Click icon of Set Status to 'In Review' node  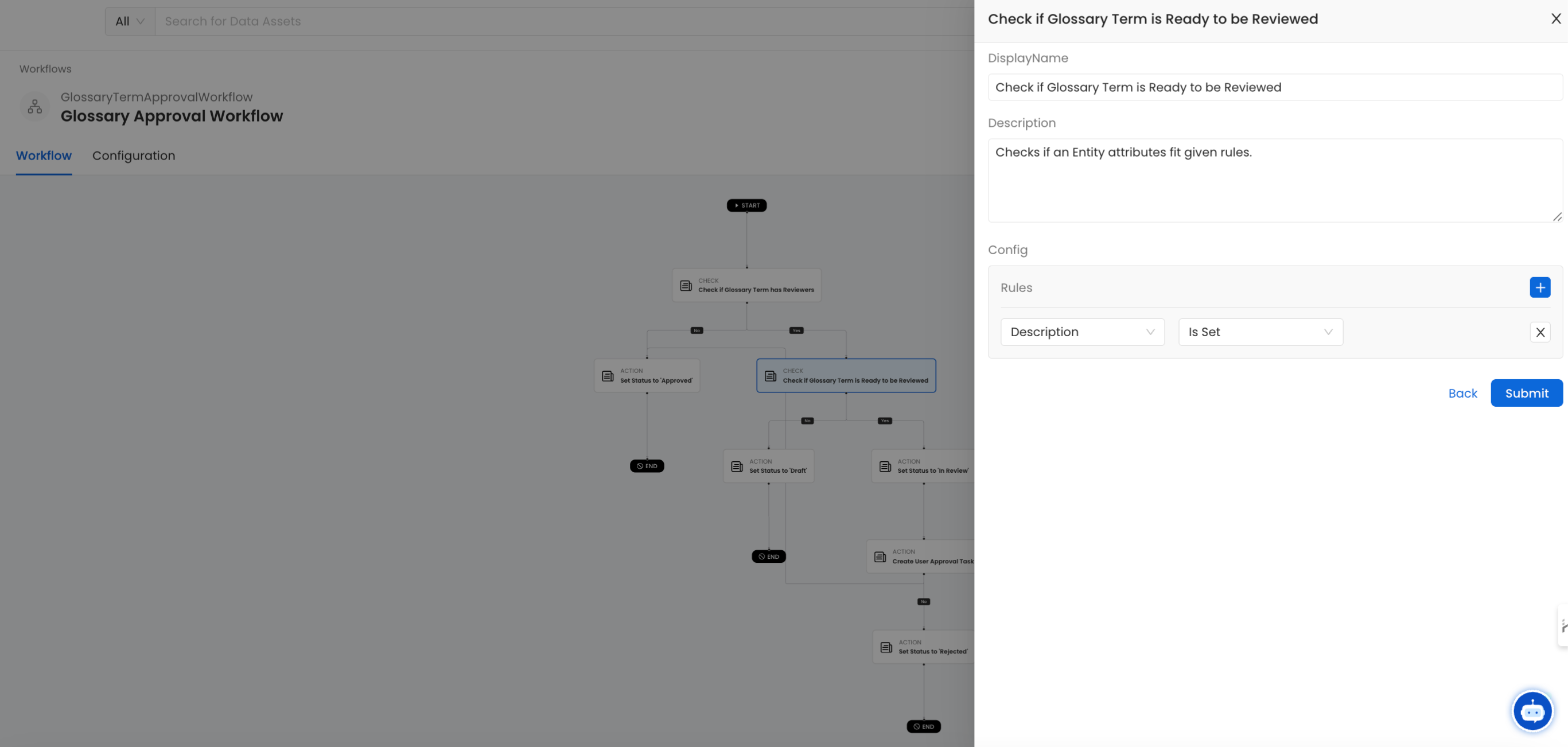[x=885, y=466]
